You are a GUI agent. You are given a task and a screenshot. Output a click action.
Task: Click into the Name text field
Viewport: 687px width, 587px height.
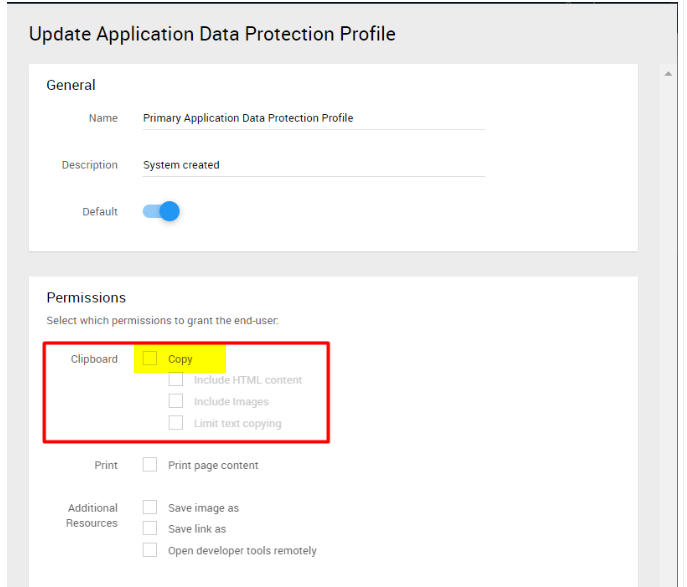pos(312,118)
